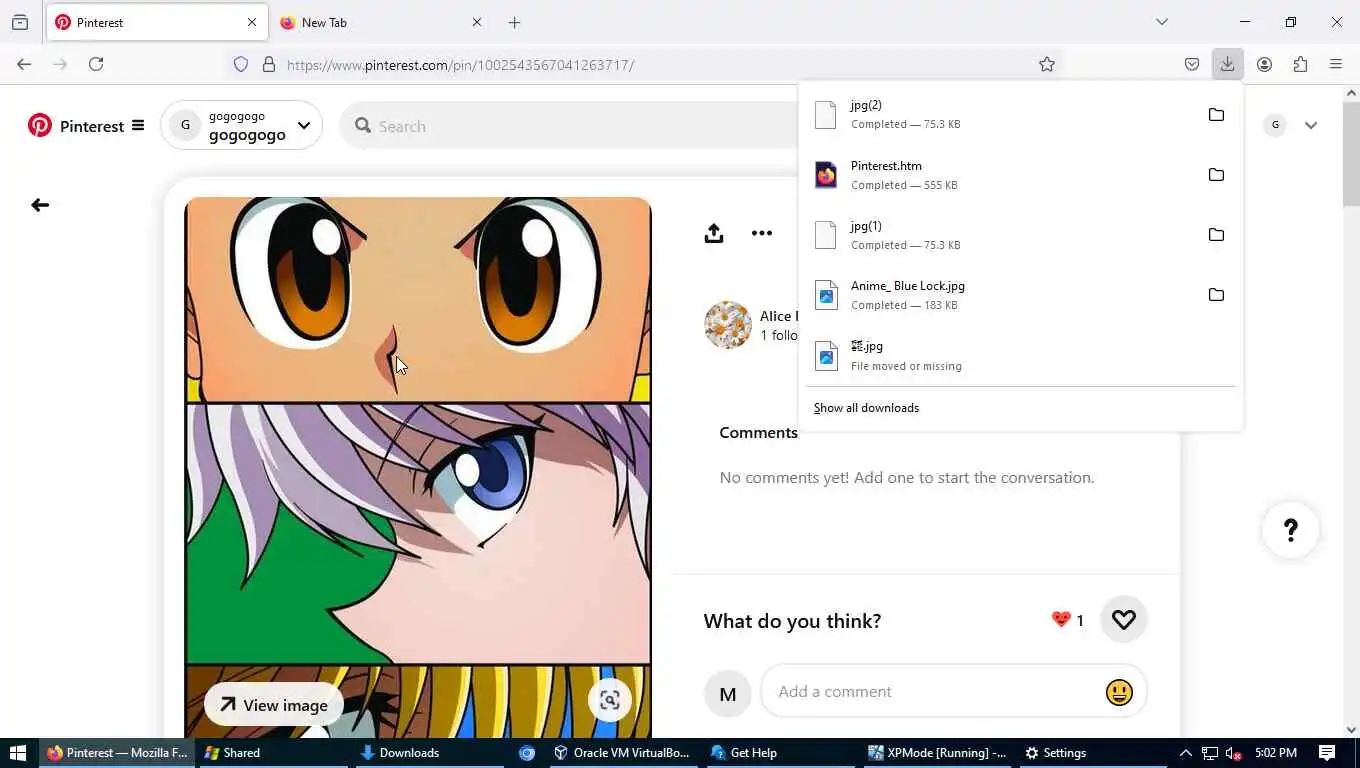Click the browser Back arrow
1360x768 pixels.
tap(24, 64)
